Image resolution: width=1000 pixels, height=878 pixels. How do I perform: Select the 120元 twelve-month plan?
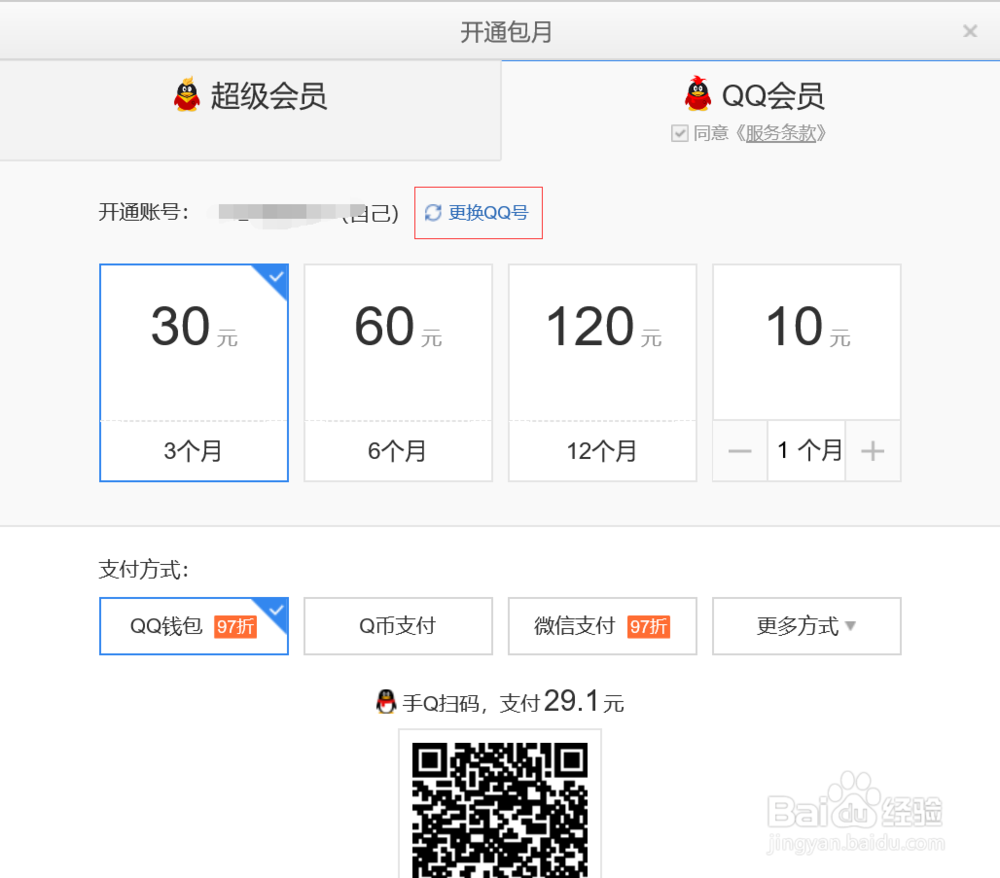(602, 373)
